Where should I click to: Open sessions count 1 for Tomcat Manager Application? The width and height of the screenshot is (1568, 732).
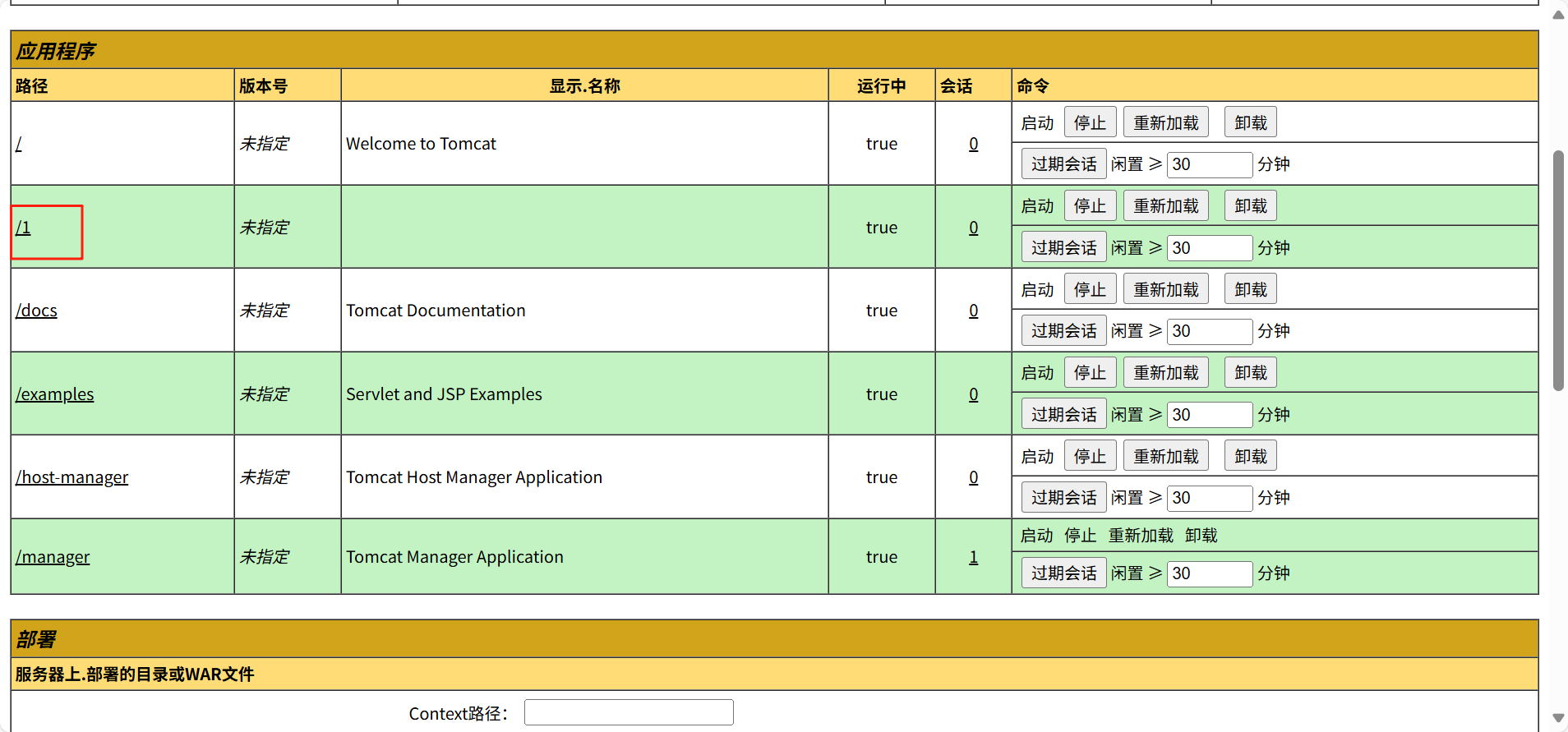coord(974,557)
